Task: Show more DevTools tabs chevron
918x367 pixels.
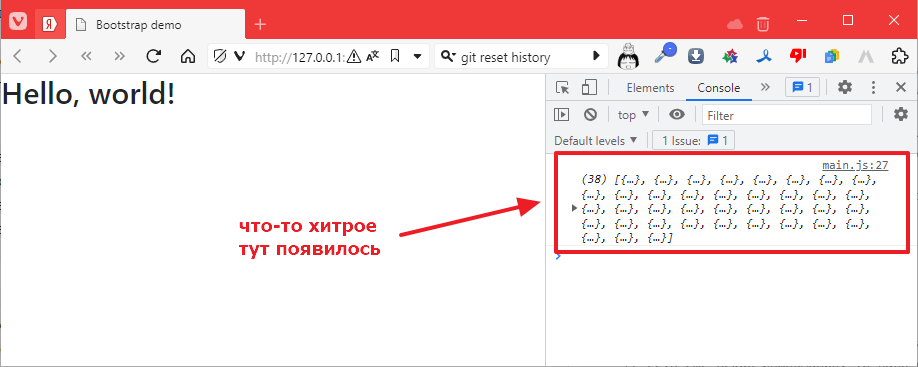Action: tap(765, 88)
